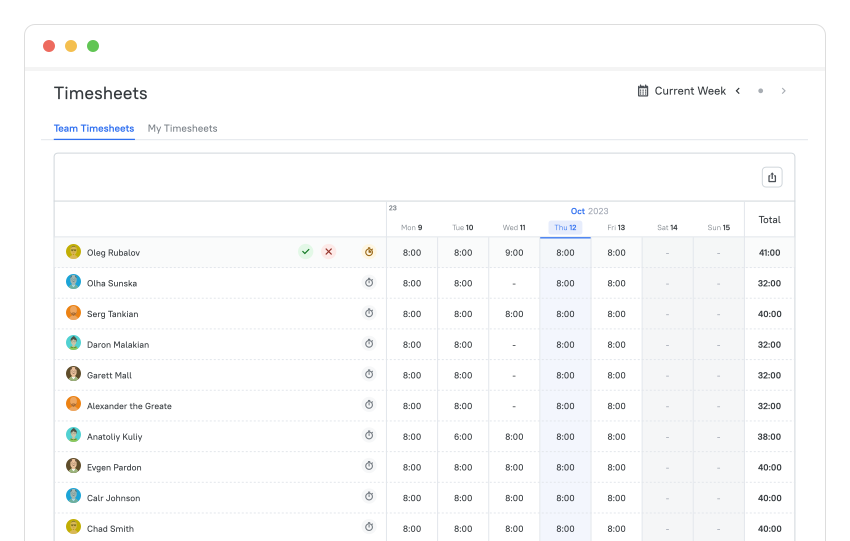
Task: Click Anatoliy Kuliy's 38:00 total
Action: click(769, 436)
